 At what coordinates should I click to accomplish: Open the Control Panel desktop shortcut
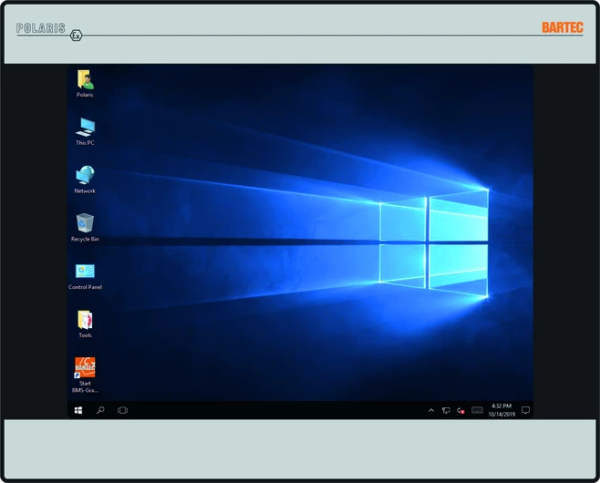85,271
